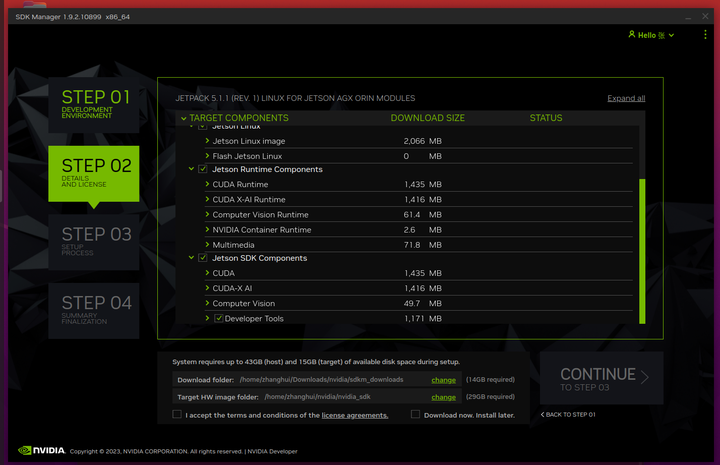720x465 pixels.
Task: Uncheck Jetson SDK Components checkbox
Action: pyautogui.click(x=202, y=258)
